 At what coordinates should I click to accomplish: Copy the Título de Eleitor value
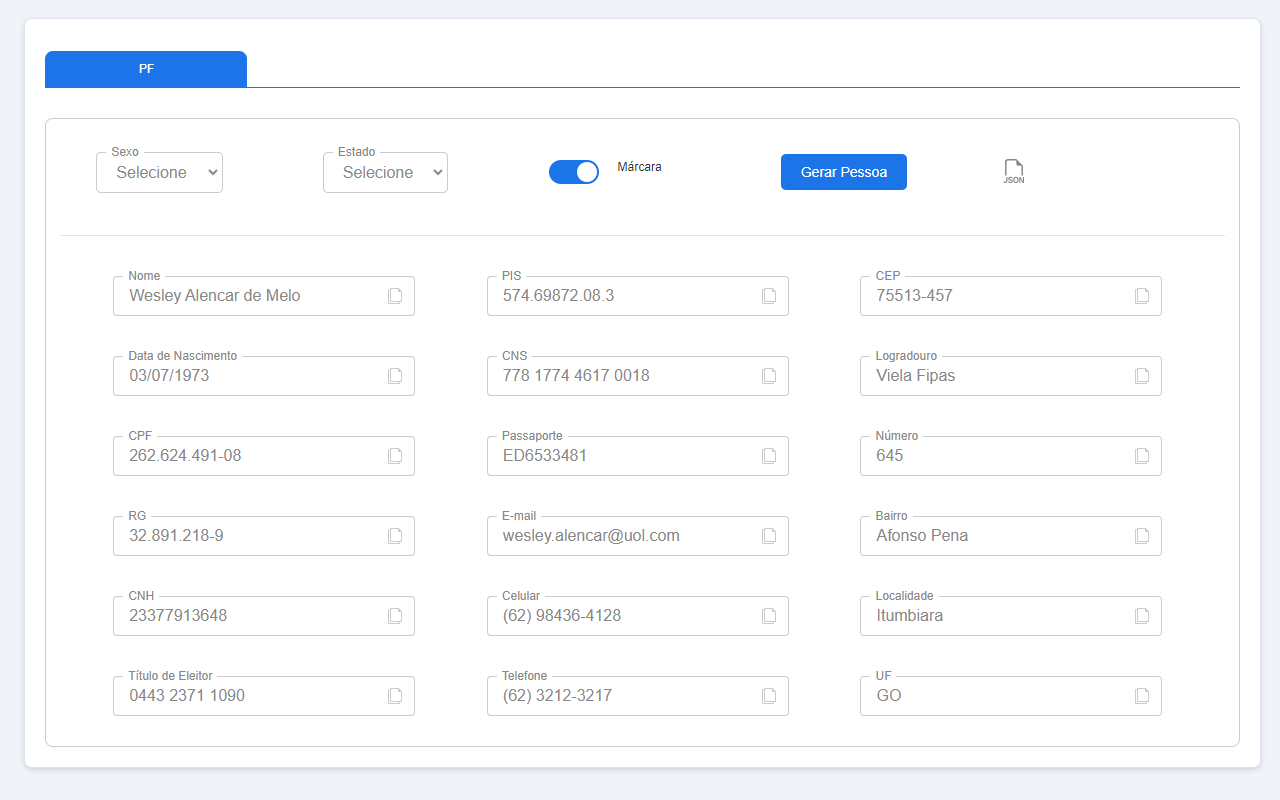point(395,696)
